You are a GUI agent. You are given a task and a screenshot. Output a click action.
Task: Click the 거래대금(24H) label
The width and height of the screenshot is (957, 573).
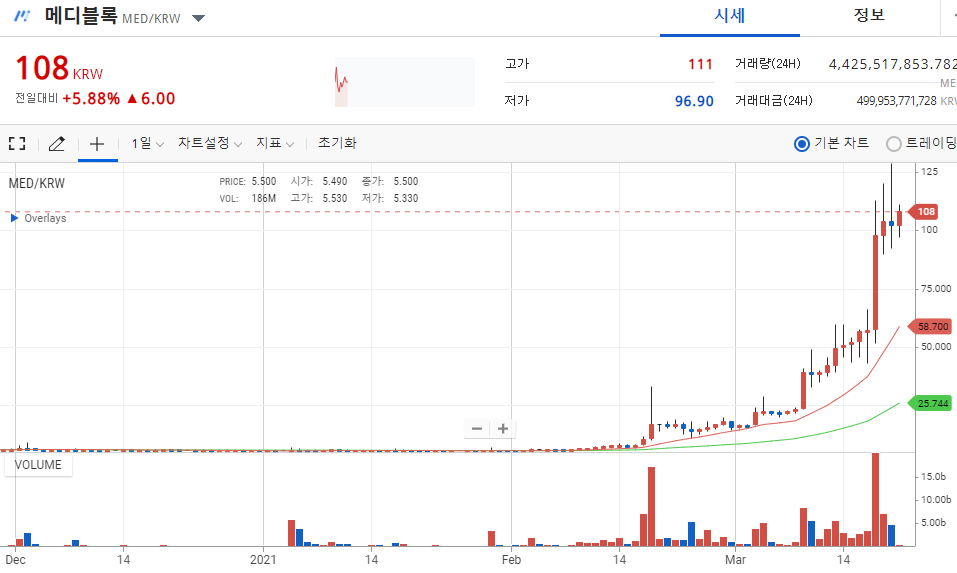[x=774, y=101]
